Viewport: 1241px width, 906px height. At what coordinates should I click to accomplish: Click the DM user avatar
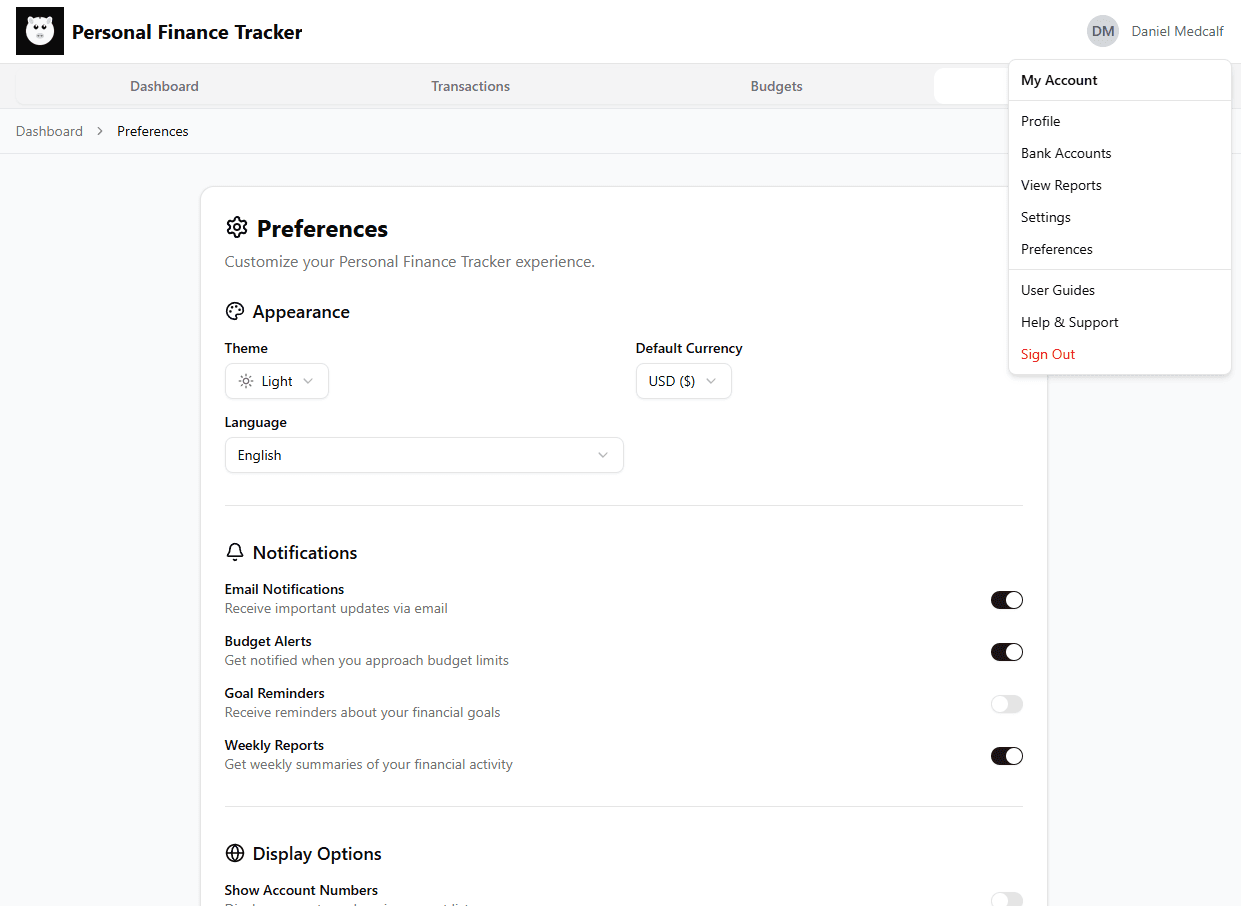point(1102,31)
